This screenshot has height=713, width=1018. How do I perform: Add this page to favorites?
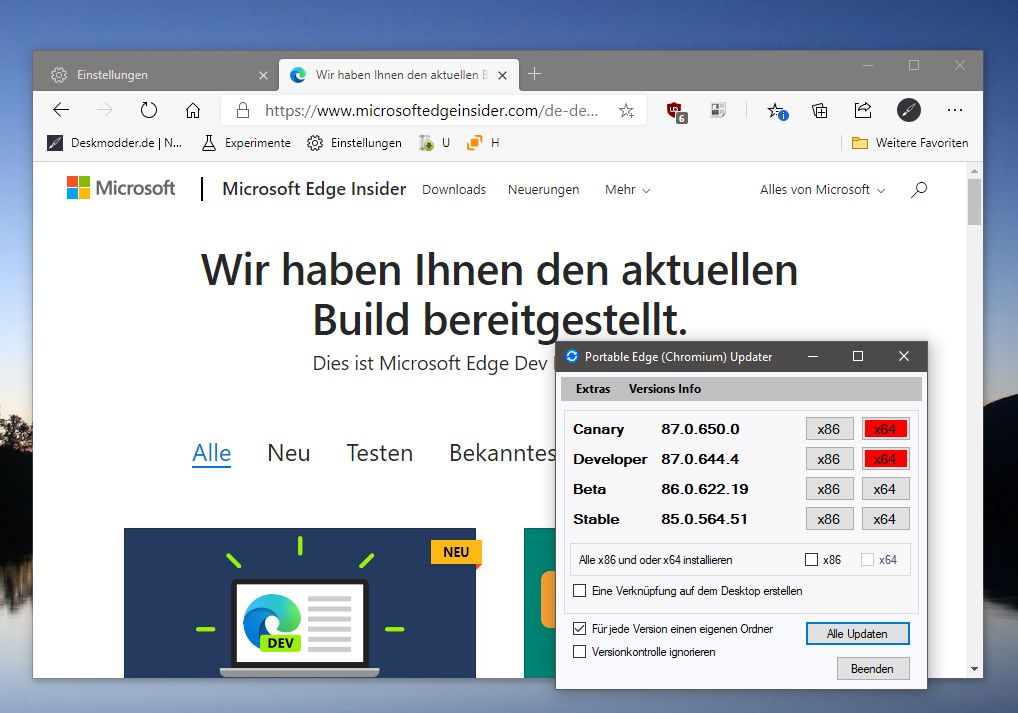(626, 110)
